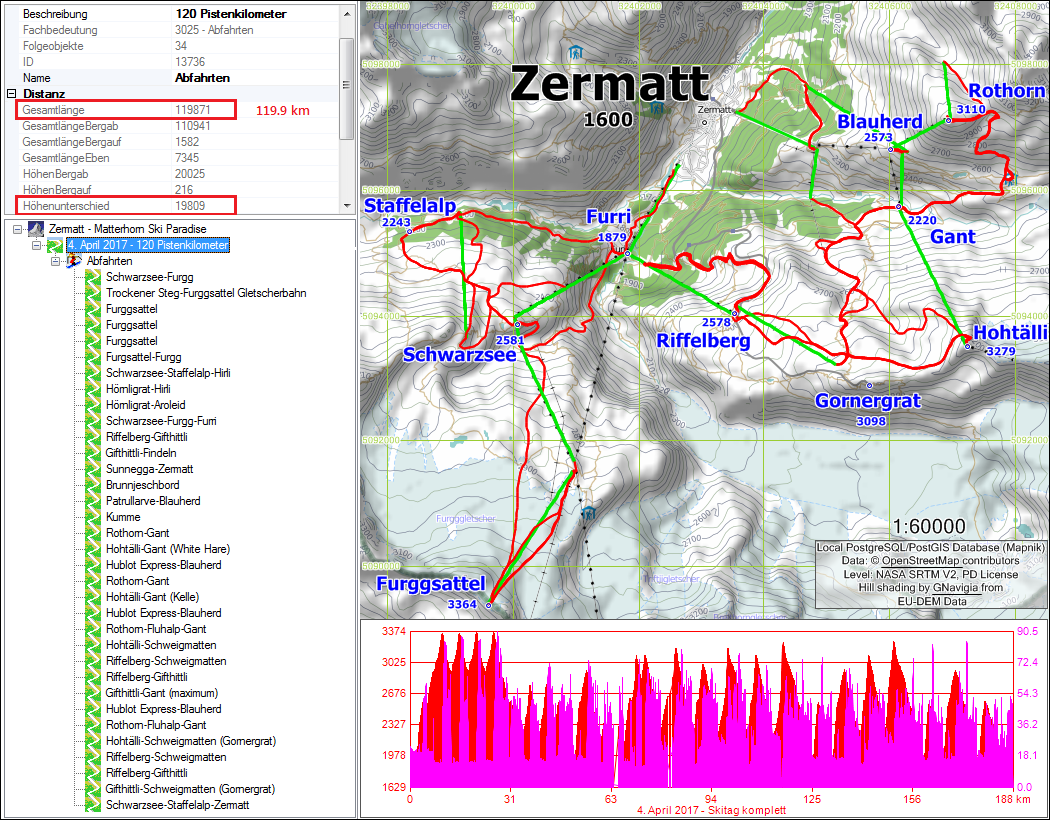Select the Fachbedeutung property row
The image size is (1050, 820).
click(x=179, y=30)
